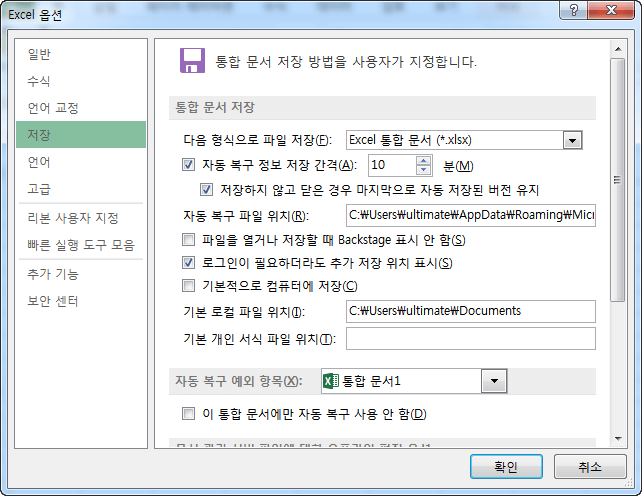
Task: Click the vertical scrollbar thumb
Action: (x=617, y=180)
